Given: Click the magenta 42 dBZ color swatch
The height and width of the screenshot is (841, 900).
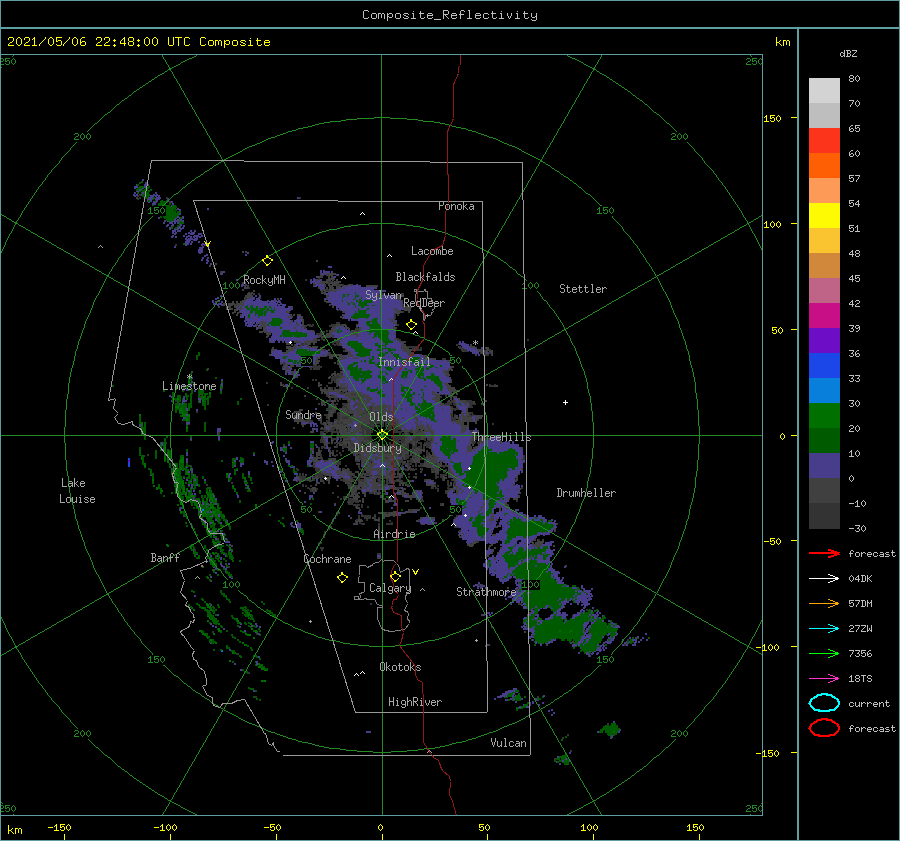Looking at the screenshot, I should (x=824, y=315).
